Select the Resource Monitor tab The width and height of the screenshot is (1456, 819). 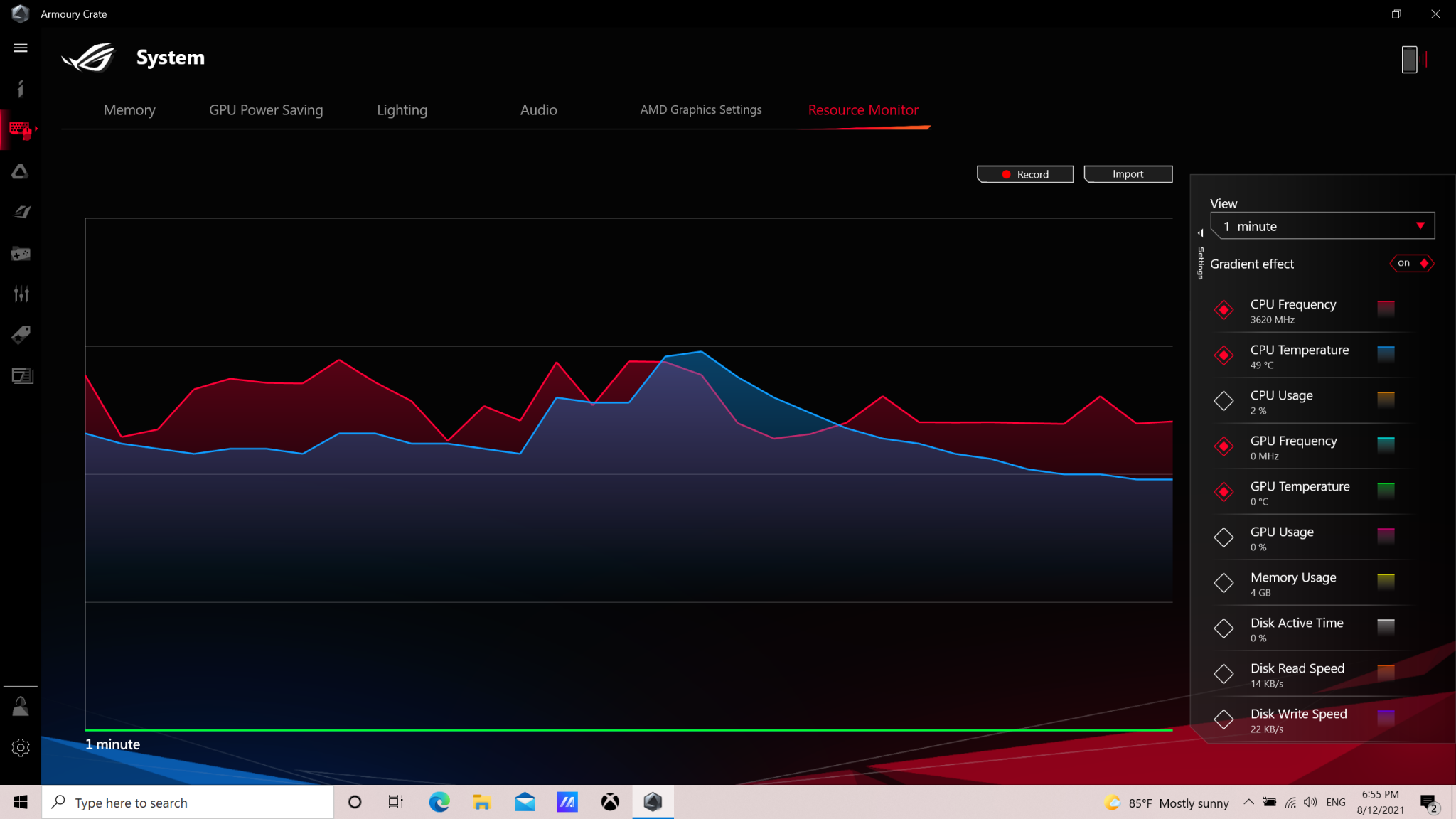tap(863, 110)
